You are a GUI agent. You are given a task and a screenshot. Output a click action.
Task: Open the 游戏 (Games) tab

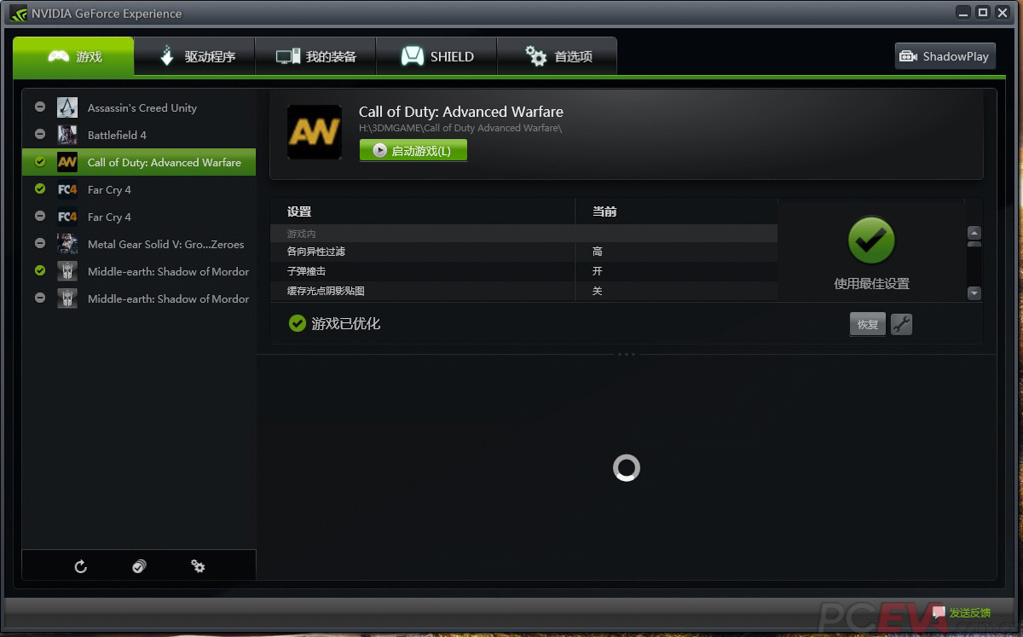point(74,57)
